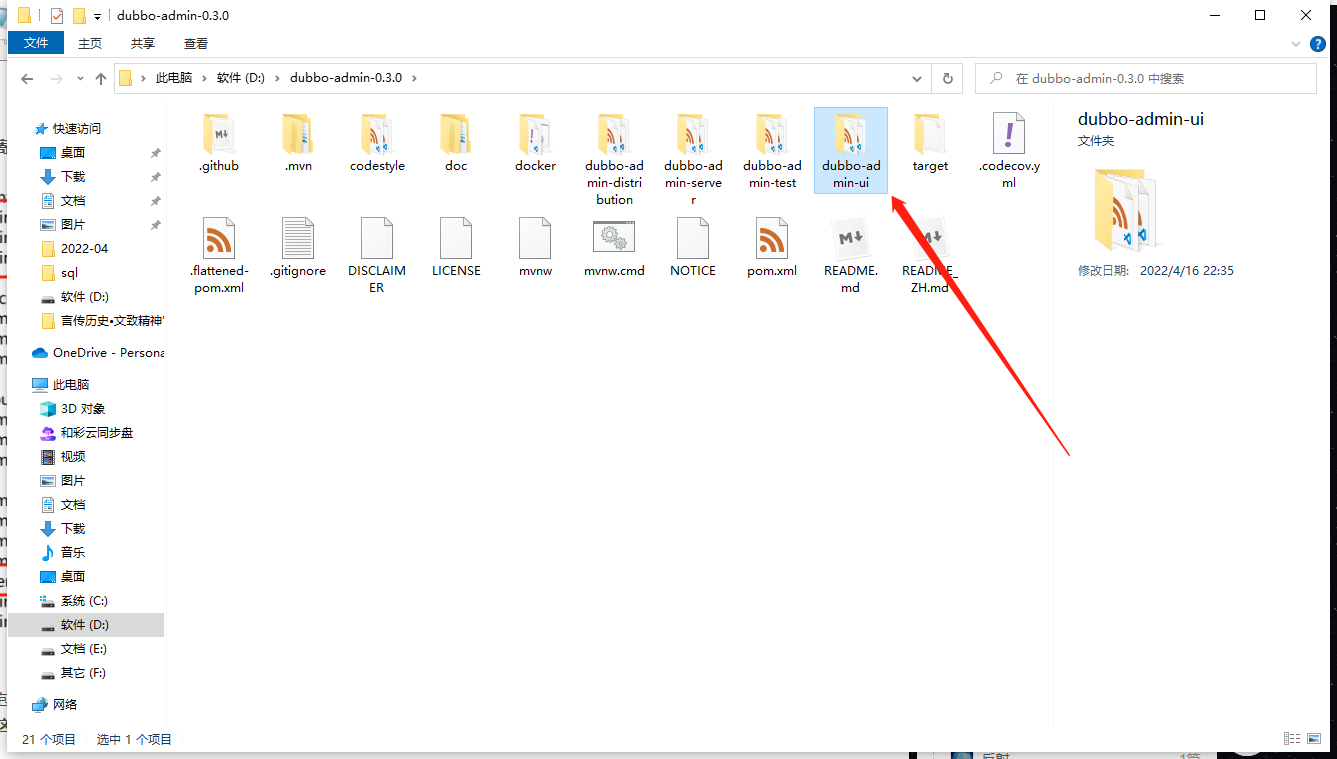This screenshot has height=759, width=1337.
Task: Select OneDrive - Personal in navigation pane
Action: pos(98,352)
